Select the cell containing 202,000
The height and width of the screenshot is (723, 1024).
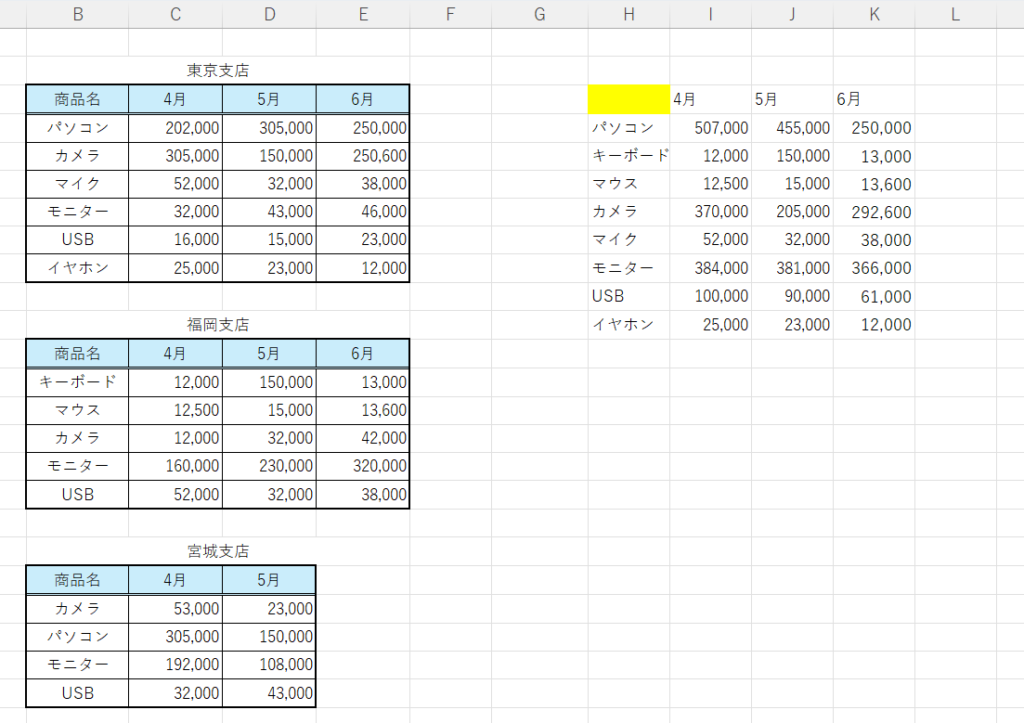pos(176,128)
